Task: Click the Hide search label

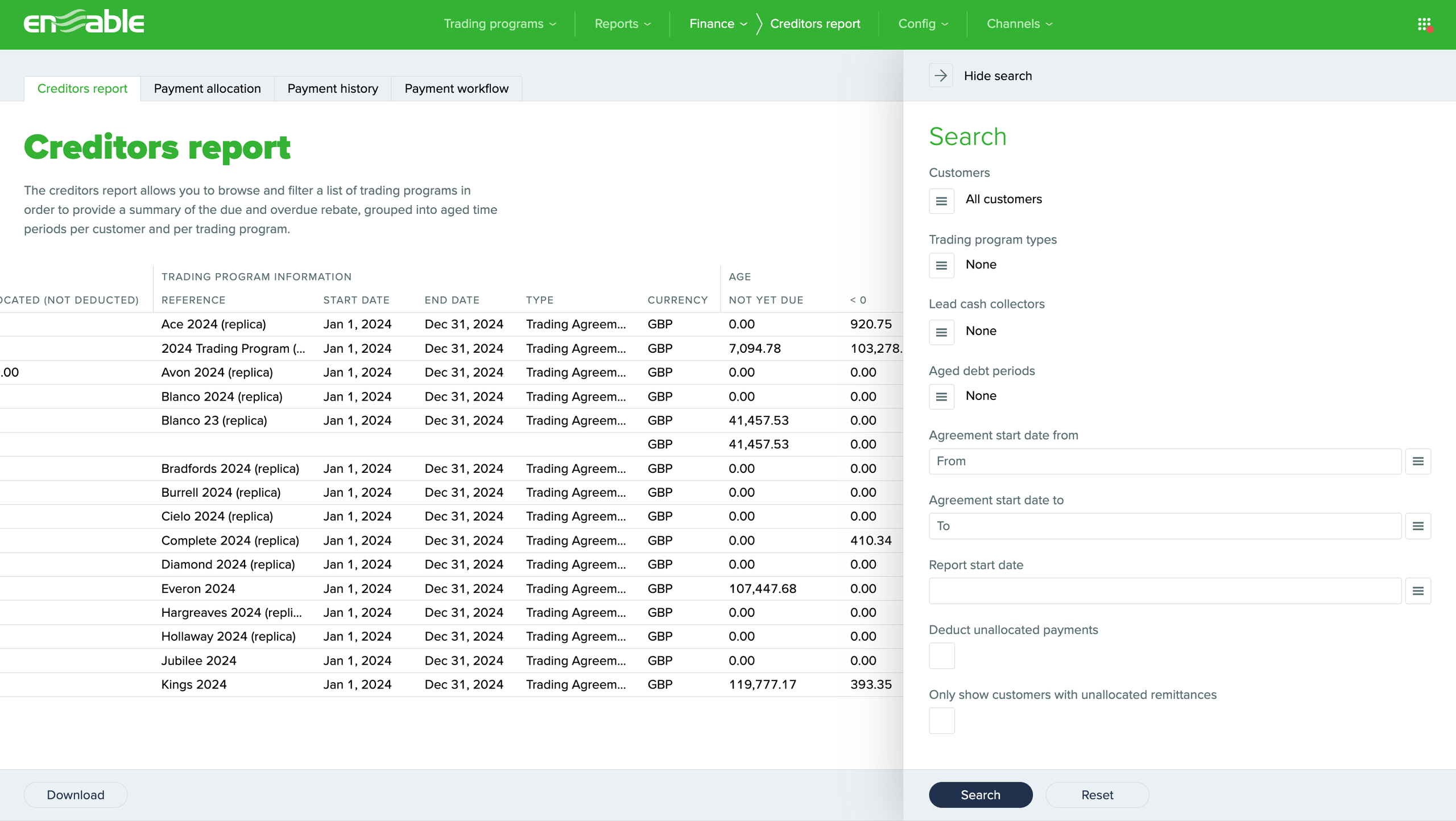Action: (x=998, y=76)
